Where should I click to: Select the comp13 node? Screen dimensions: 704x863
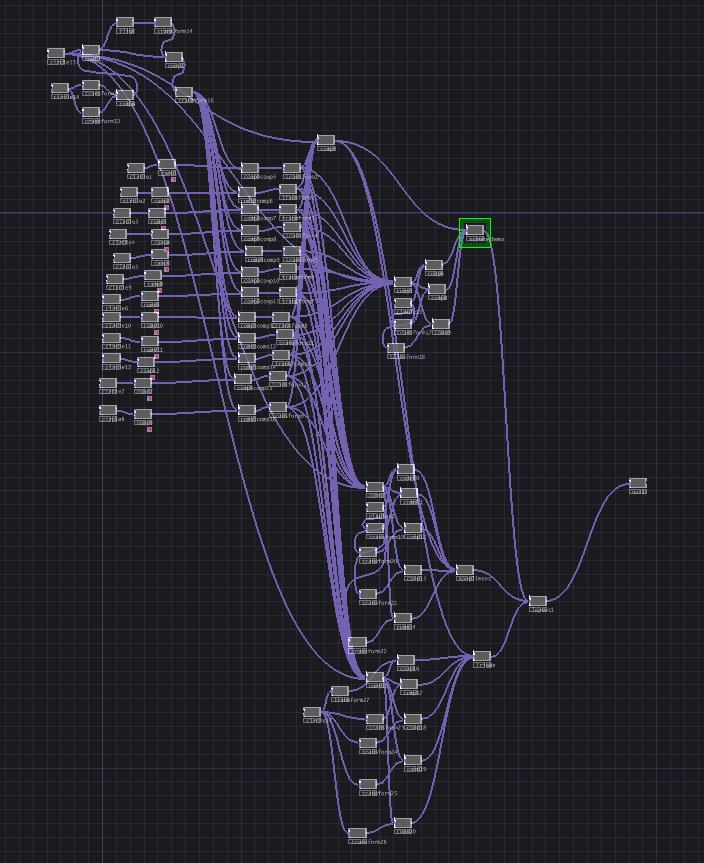pos(247,337)
